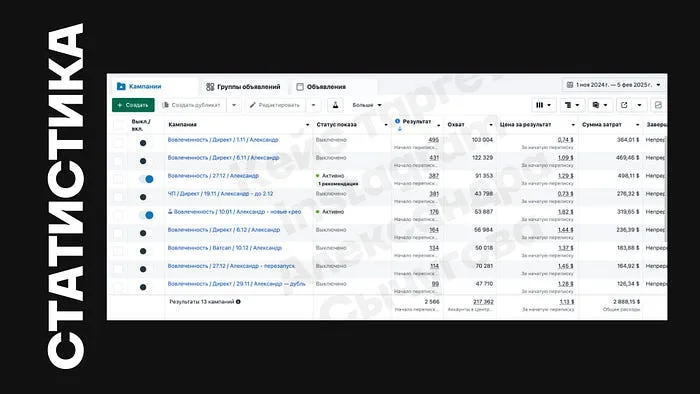700x394 pixels.
Task: Click the reach value 70 281
Action: [484, 266]
